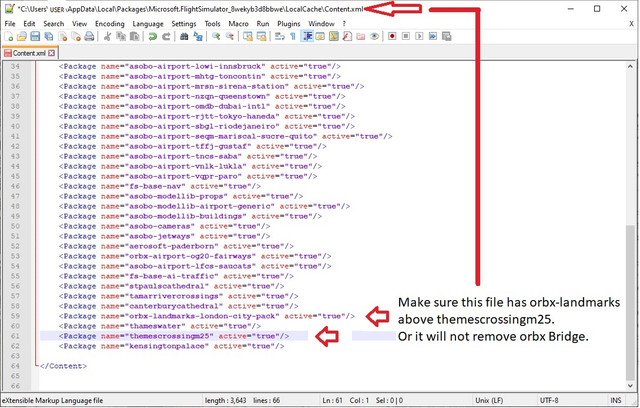This screenshot has height=408, width=640.
Task: Click the UTF-8 encoding status entry
Action: (x=549, y=400)
